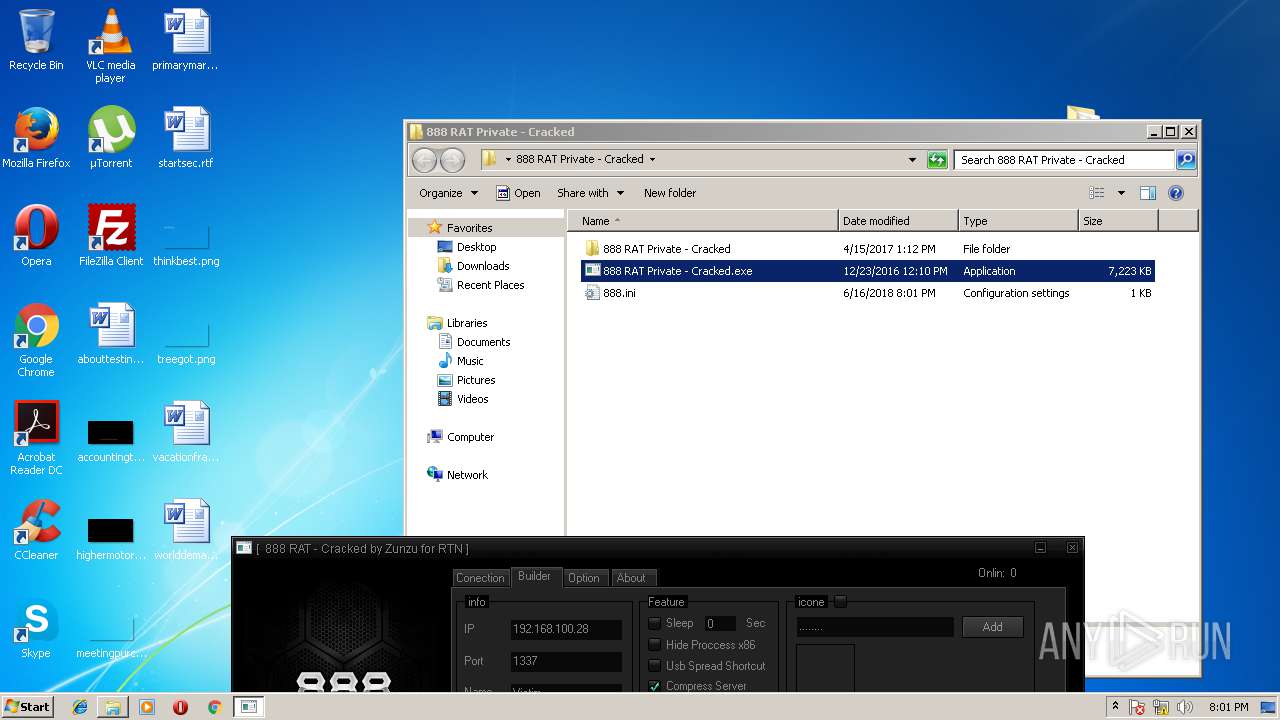Open the Recycle Bin desktop icon

click(36, 40)
